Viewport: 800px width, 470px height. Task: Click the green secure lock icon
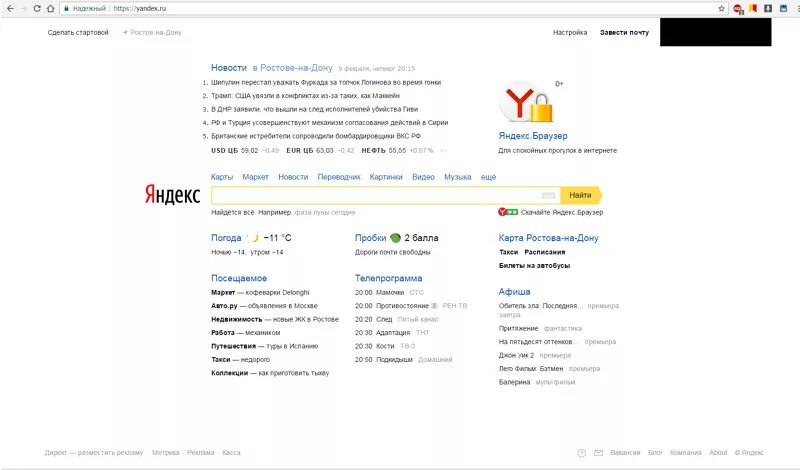[x=66, y=9]
